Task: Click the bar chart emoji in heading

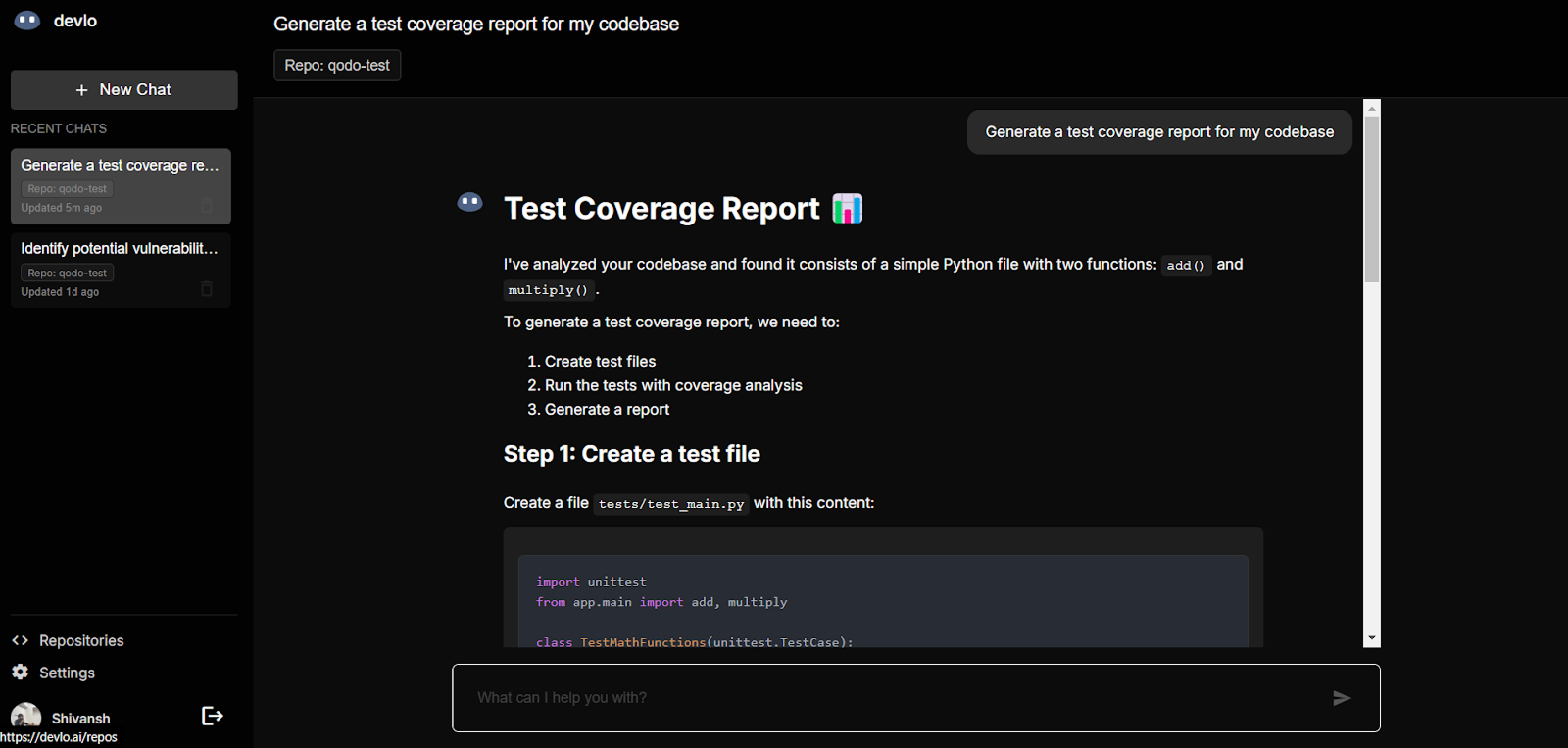Action: coord(848,209)
